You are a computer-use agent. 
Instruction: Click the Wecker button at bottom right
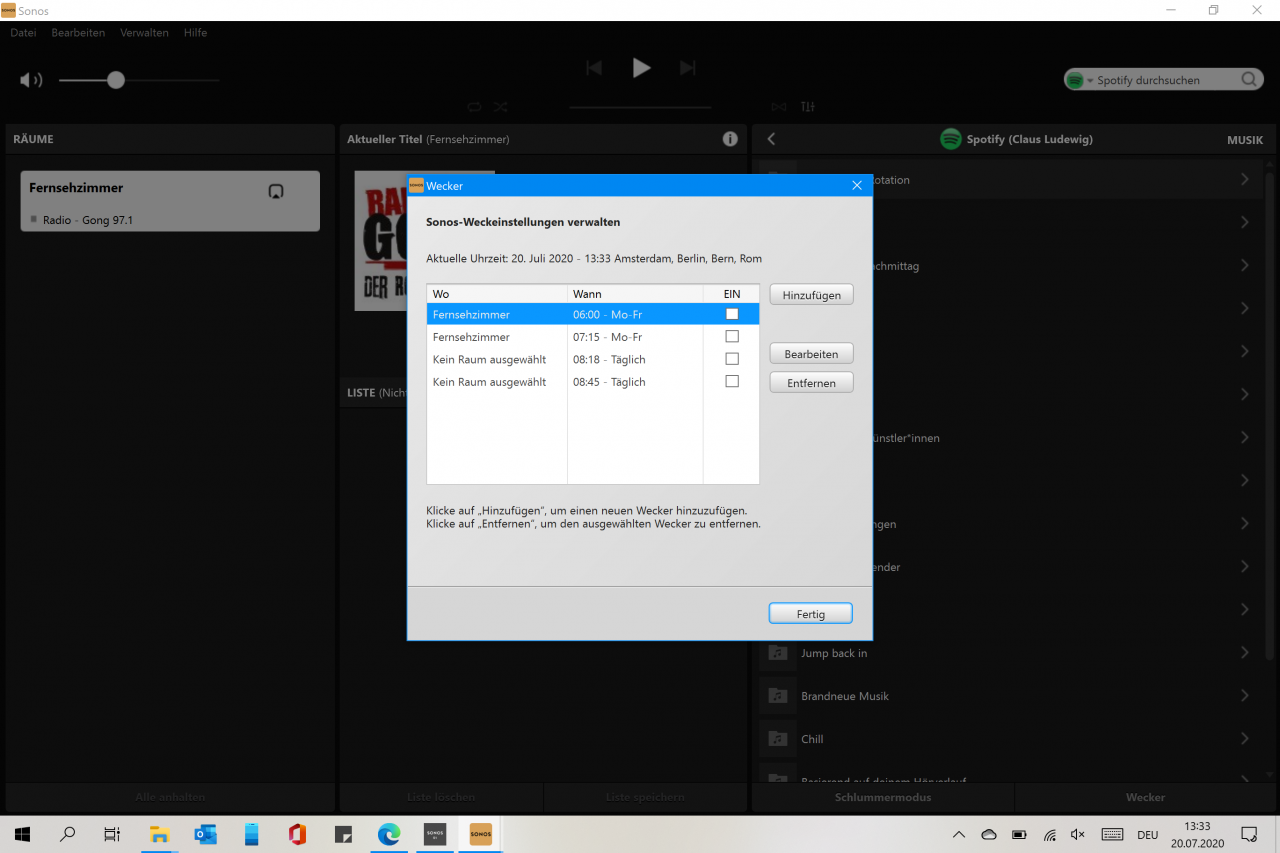pyautogui.click(x=1145, y=798)
